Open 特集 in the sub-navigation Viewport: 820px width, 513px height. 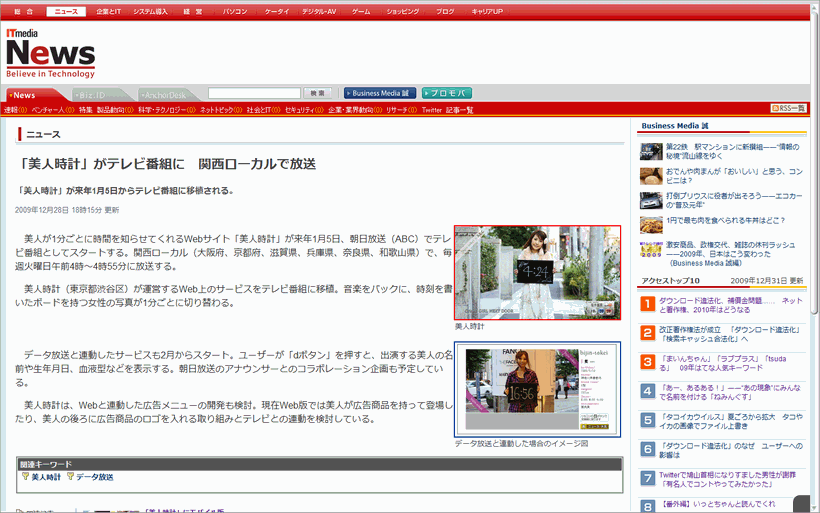pos(85,110)
